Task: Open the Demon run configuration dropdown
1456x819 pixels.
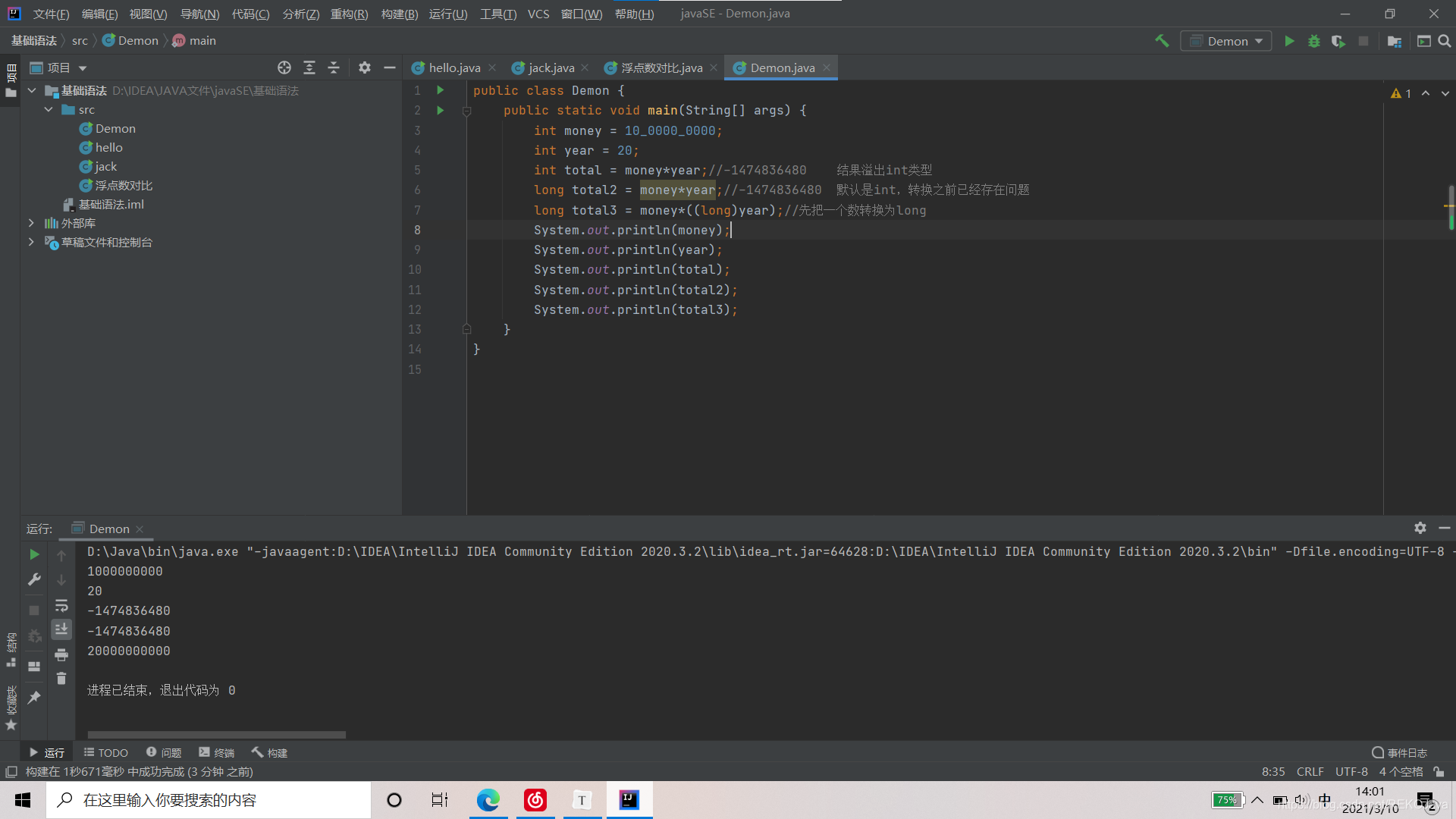Action: 1226,41
